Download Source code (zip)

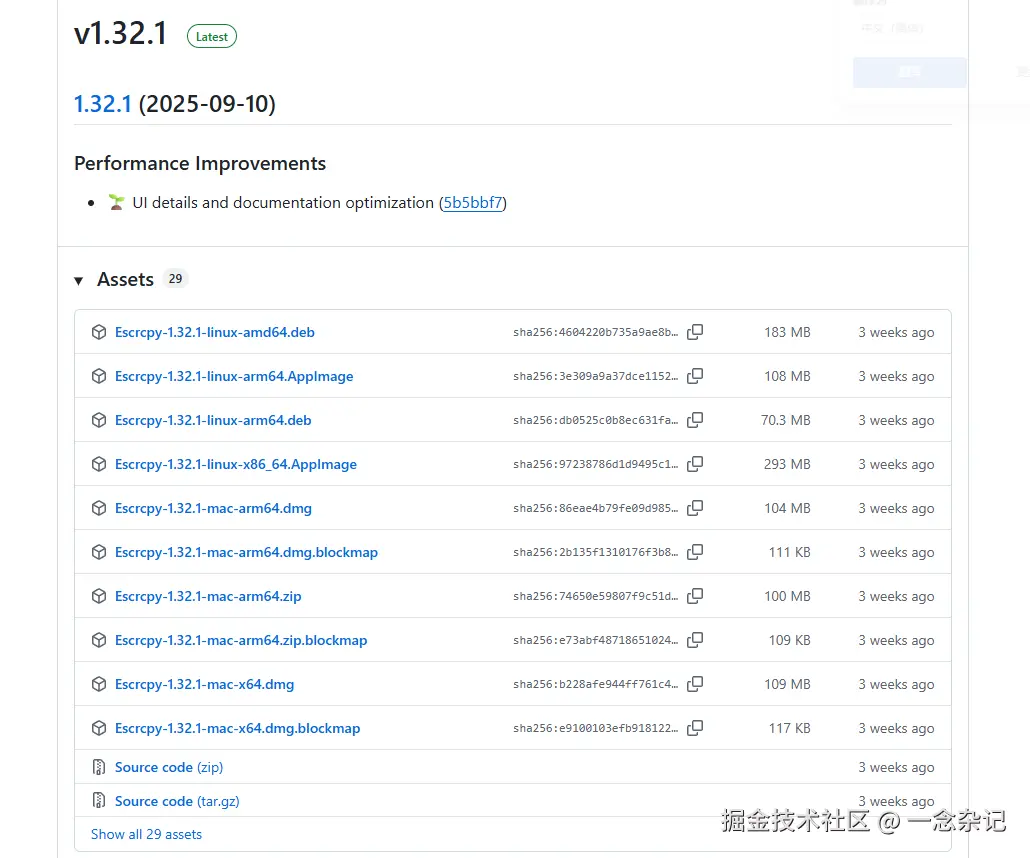tap(169, 767)
